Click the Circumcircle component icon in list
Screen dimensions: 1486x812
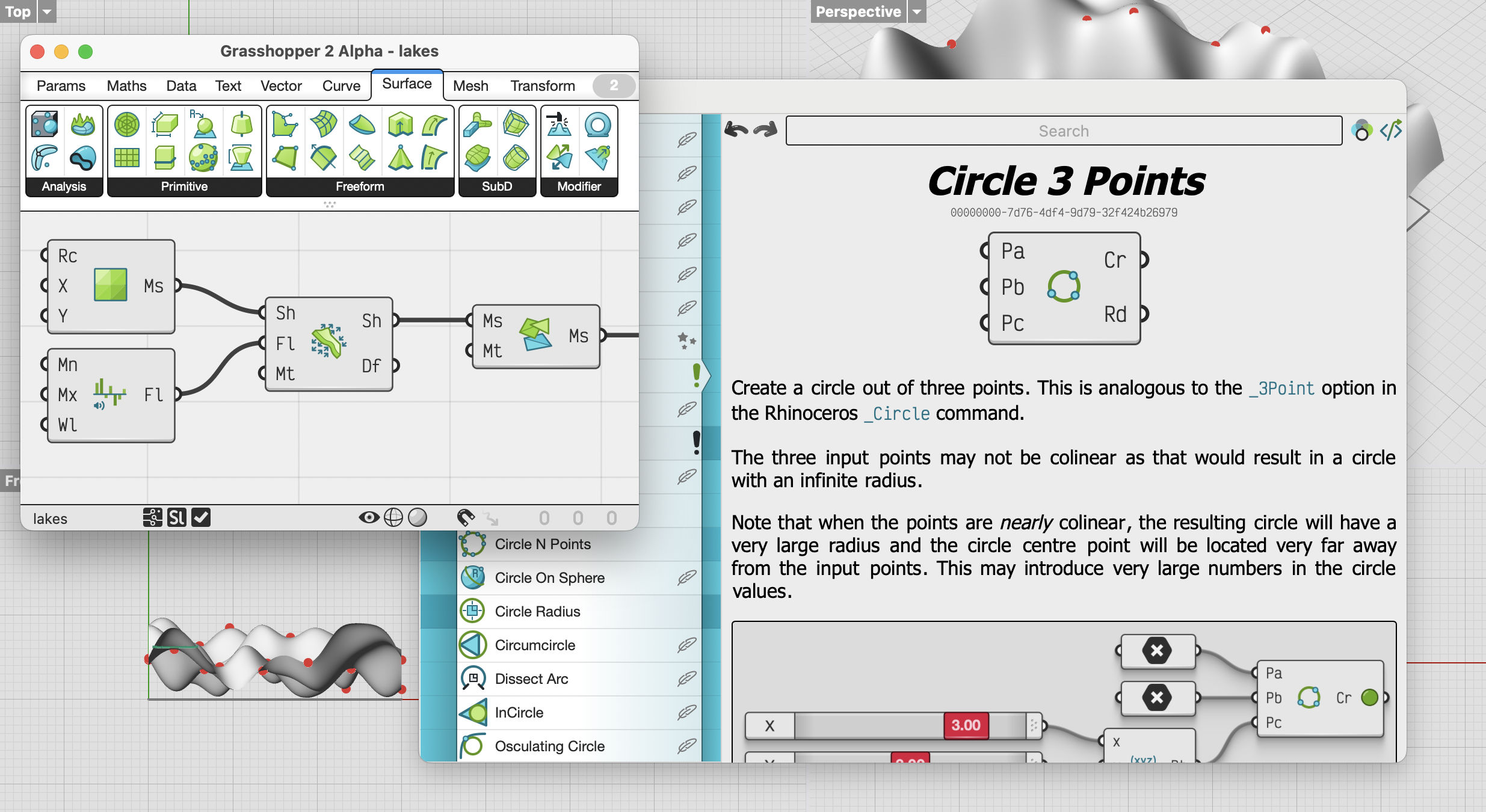click(x=473, y=645)
